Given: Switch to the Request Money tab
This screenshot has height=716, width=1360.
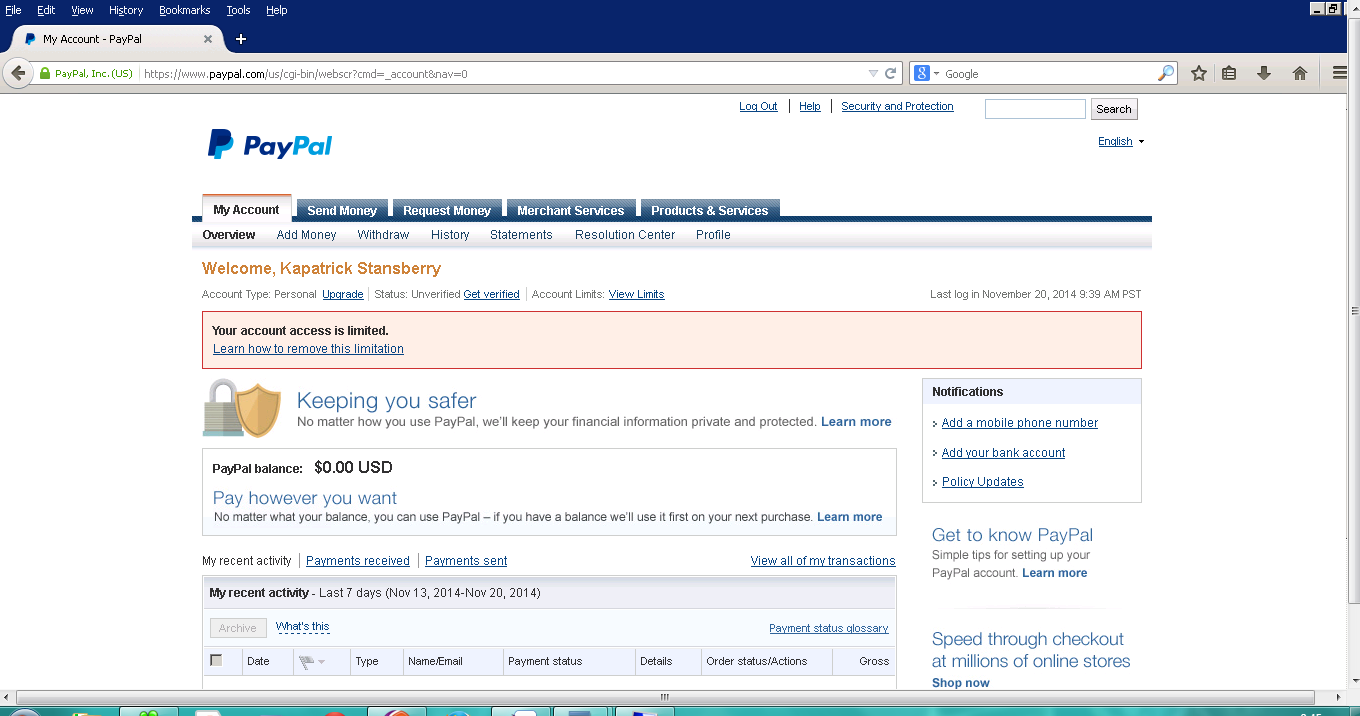Looking at the screenshot, I should tap(447, 210).
